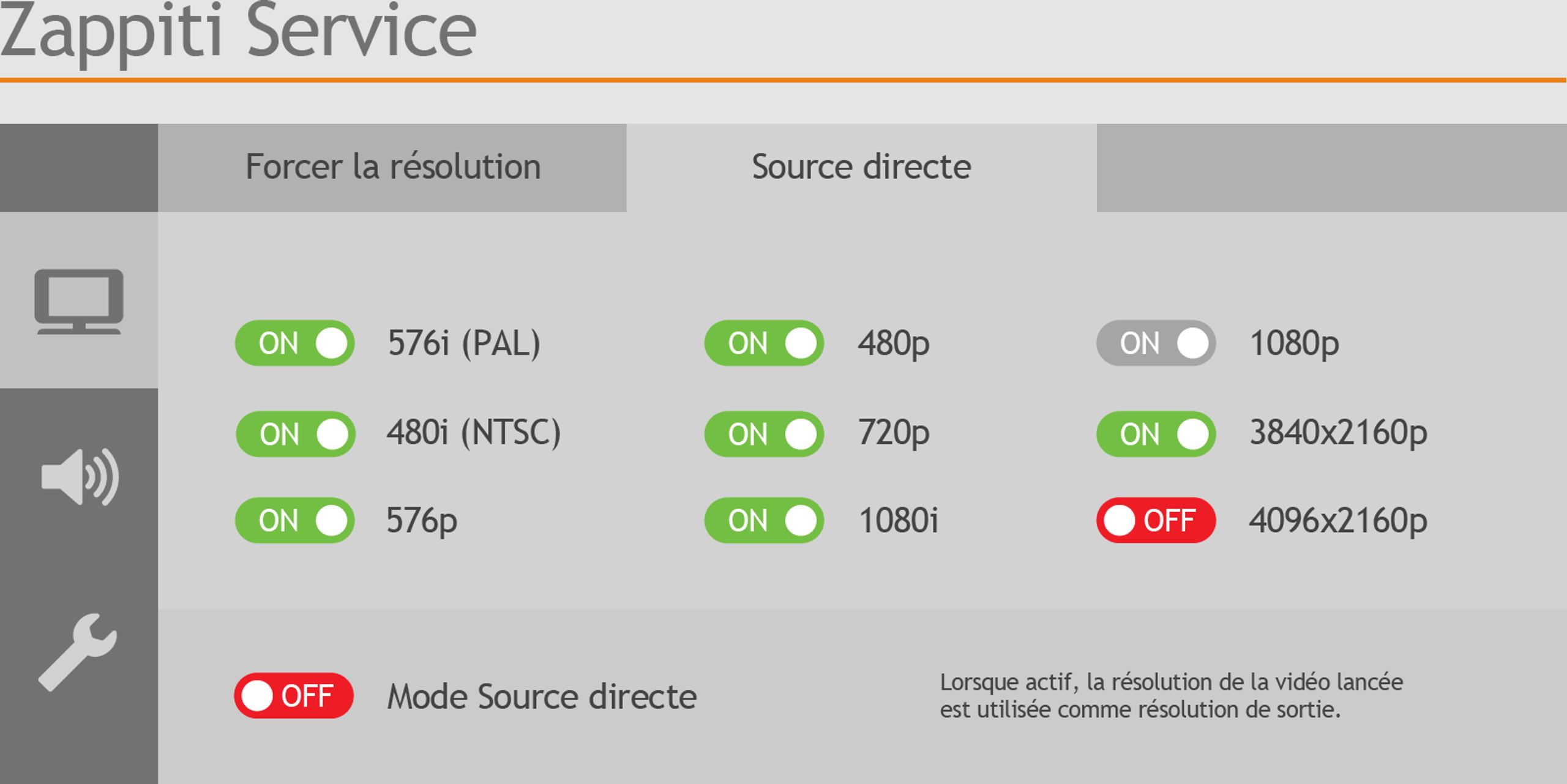Disable the 3840x2160p resolution
This screenshot has height=784, width=1567.
[x=1156, y=434]
